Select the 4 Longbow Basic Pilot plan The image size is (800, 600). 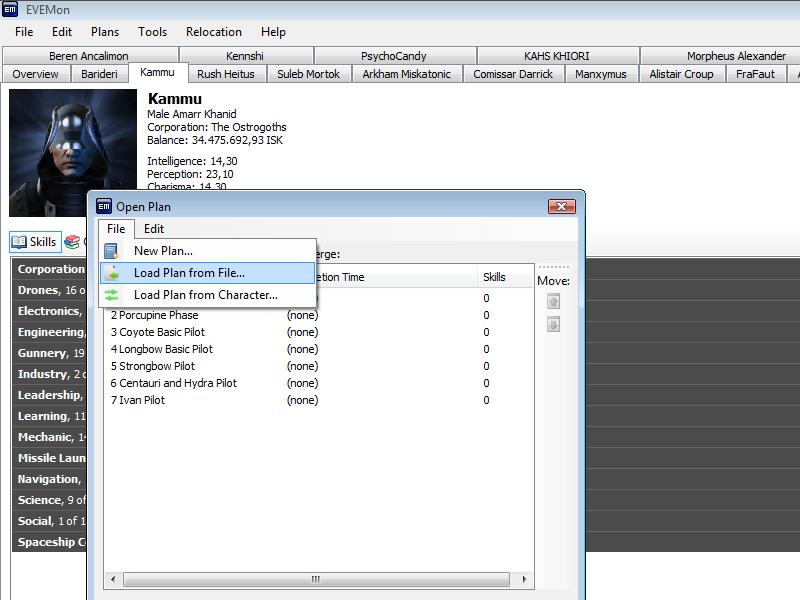tap(319, 349)
